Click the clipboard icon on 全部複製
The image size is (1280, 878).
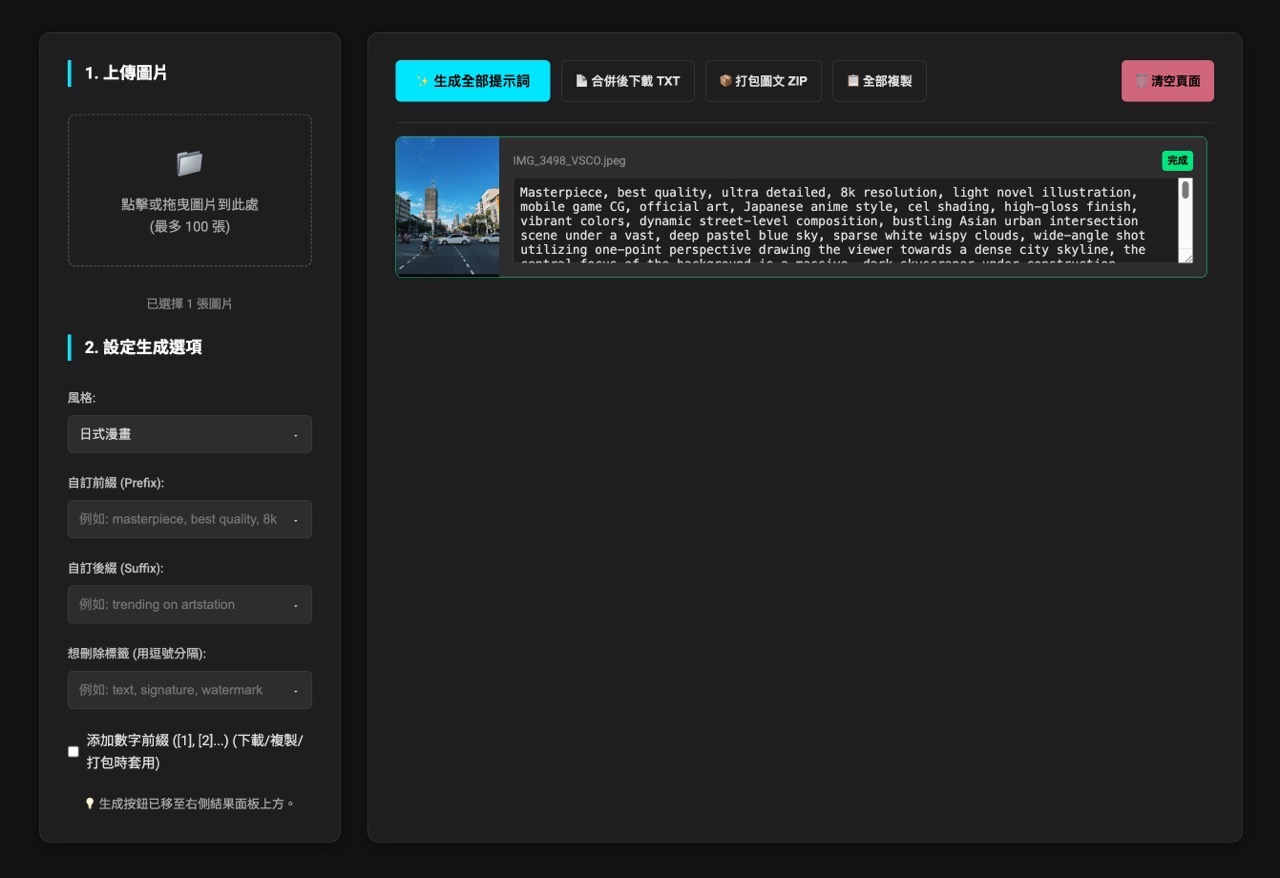click(852, 81)
